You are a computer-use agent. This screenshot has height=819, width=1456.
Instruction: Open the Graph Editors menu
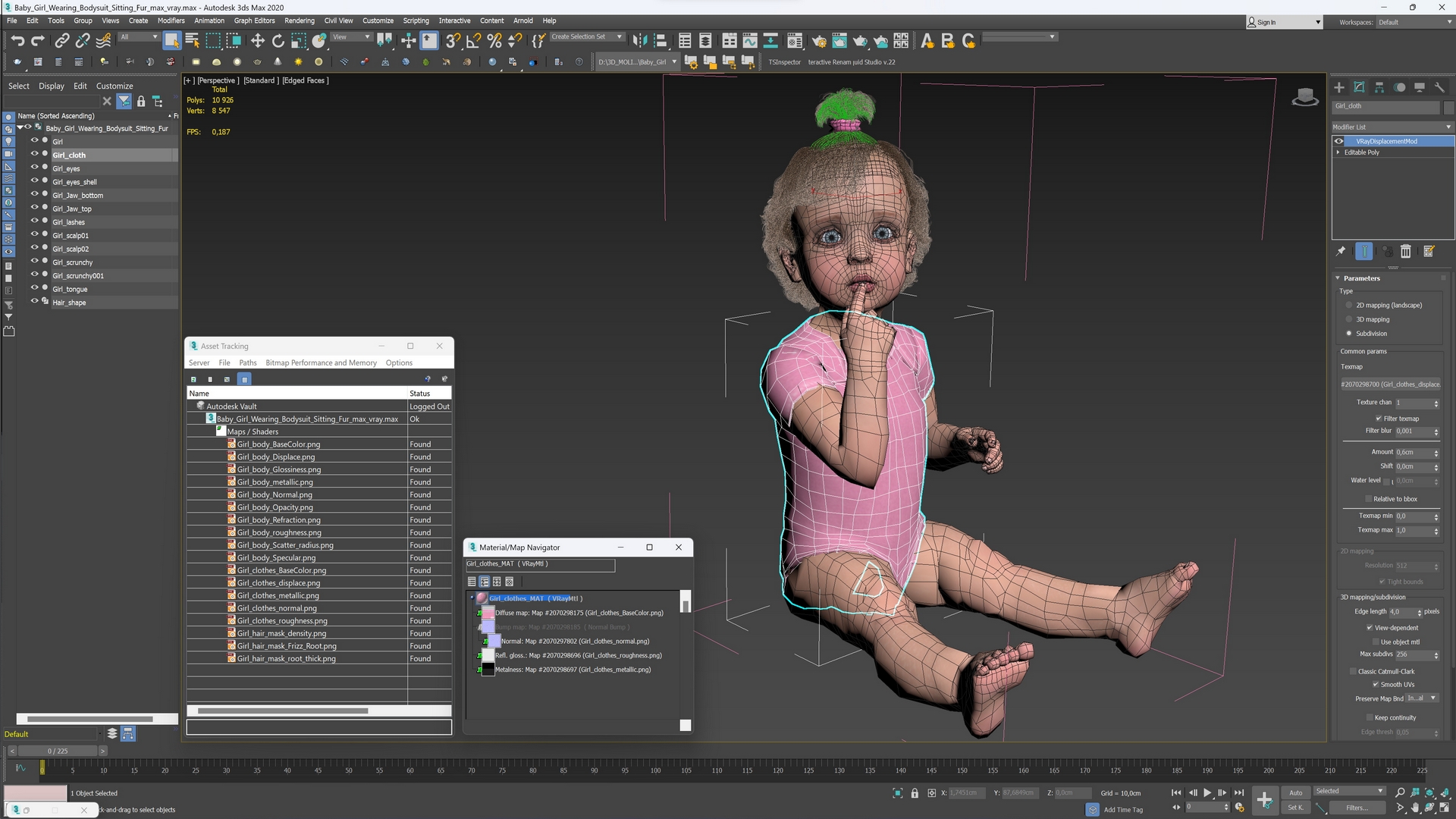pyautogui.click(x=254, y=20)
